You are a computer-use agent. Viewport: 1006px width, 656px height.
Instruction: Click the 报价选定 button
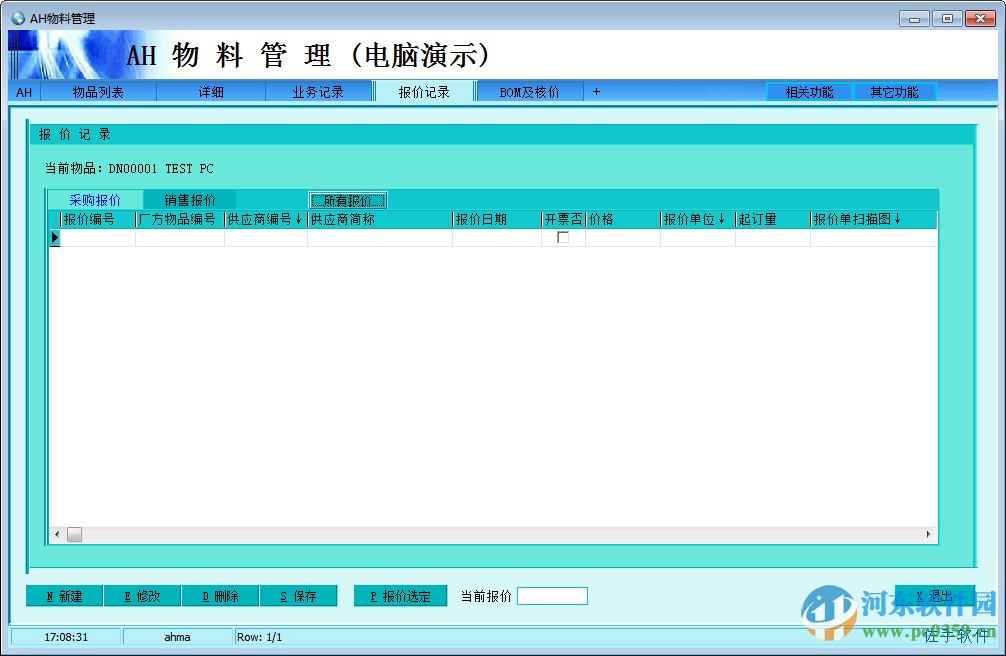point(400,595)
